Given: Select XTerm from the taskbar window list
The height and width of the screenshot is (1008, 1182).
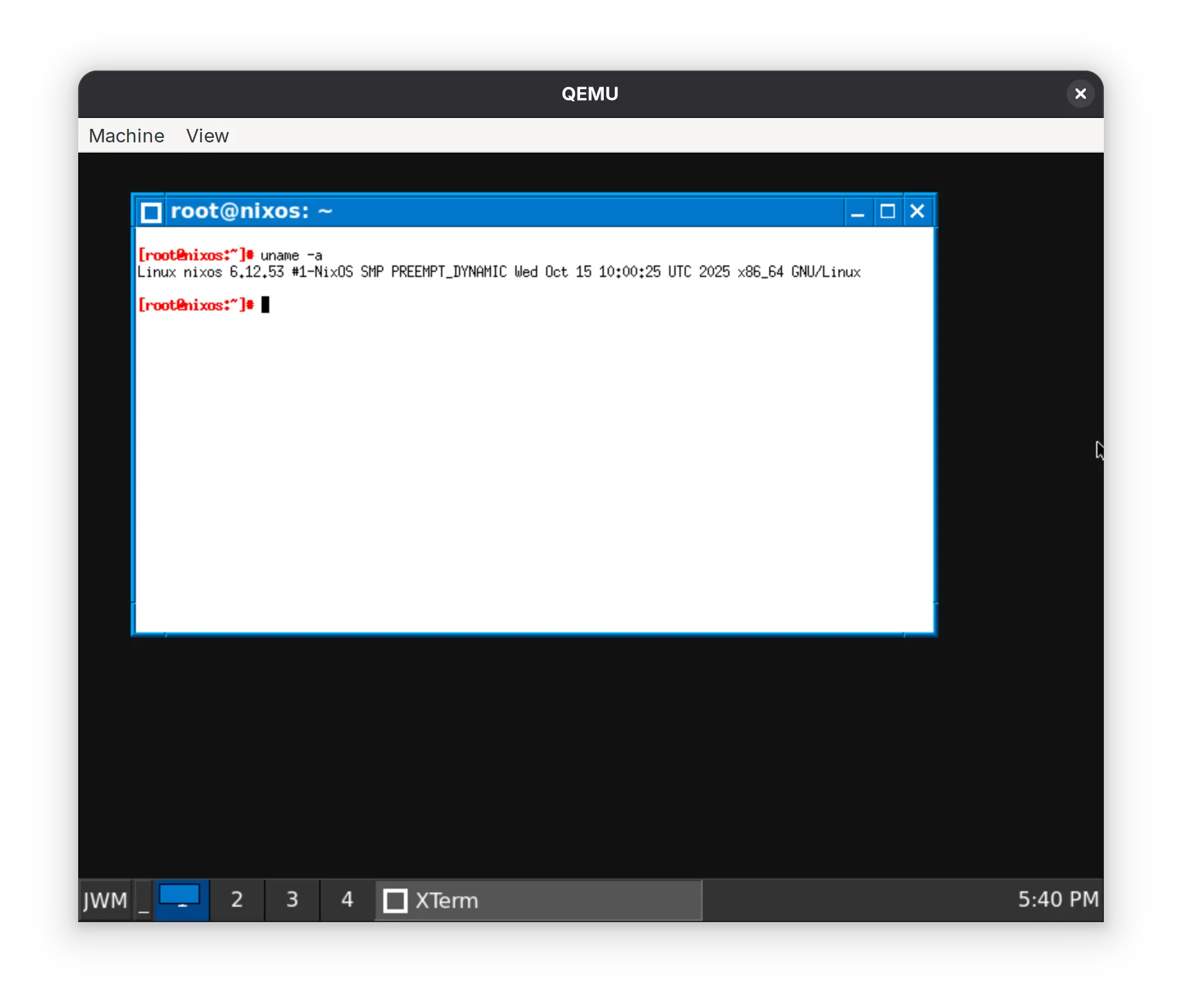Looking at the screenshot, I should (447, 900).
